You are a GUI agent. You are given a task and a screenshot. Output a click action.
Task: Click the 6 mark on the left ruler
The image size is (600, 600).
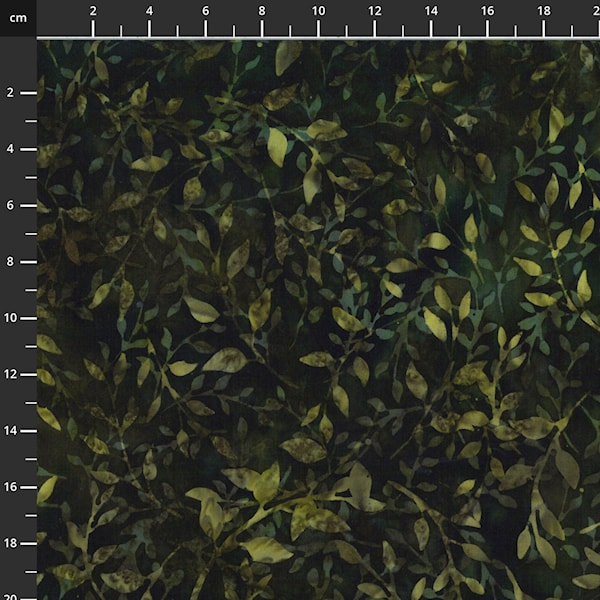pyautogui.click(x=10, y=205)
